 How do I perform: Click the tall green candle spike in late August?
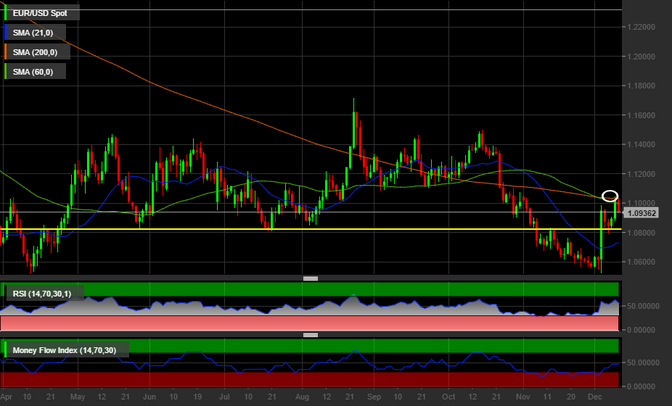(354, 125)
